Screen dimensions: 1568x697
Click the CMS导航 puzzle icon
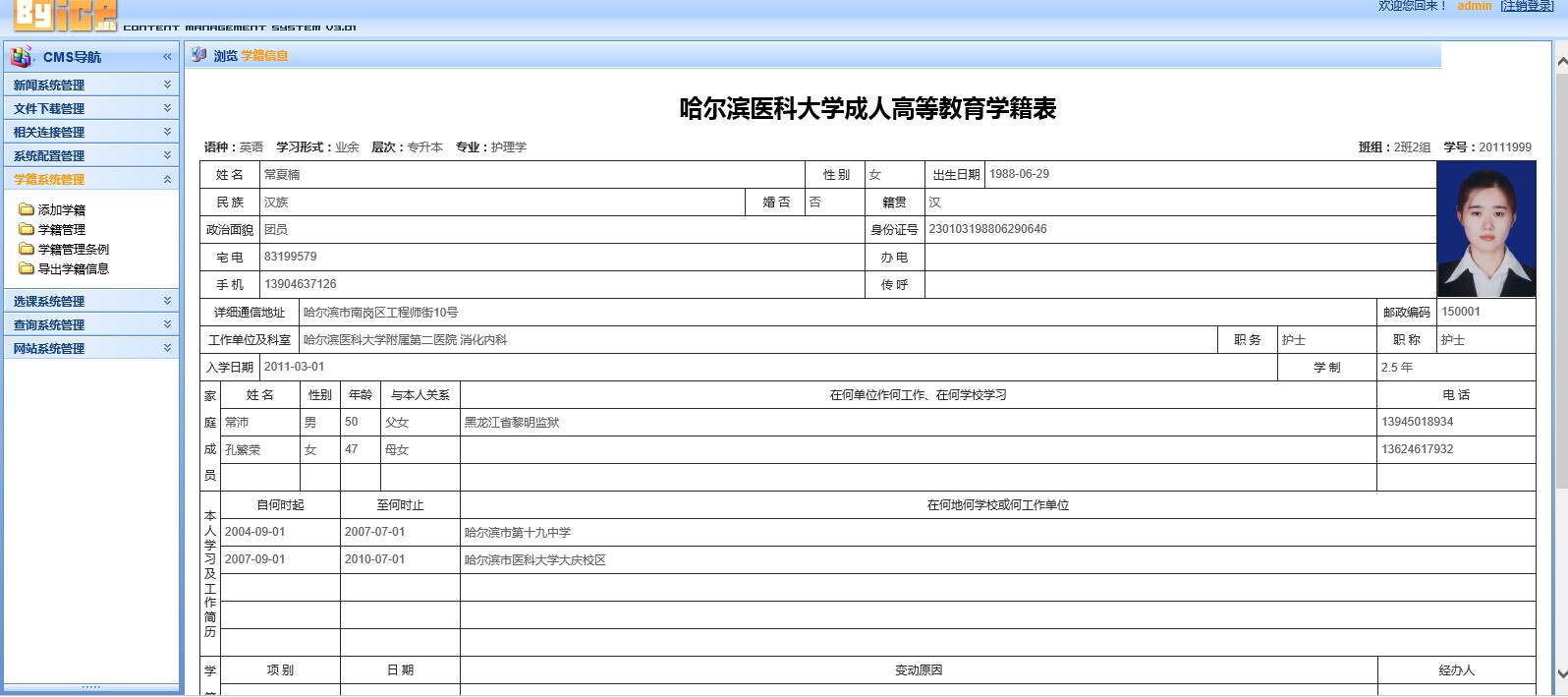coord(21,56)
